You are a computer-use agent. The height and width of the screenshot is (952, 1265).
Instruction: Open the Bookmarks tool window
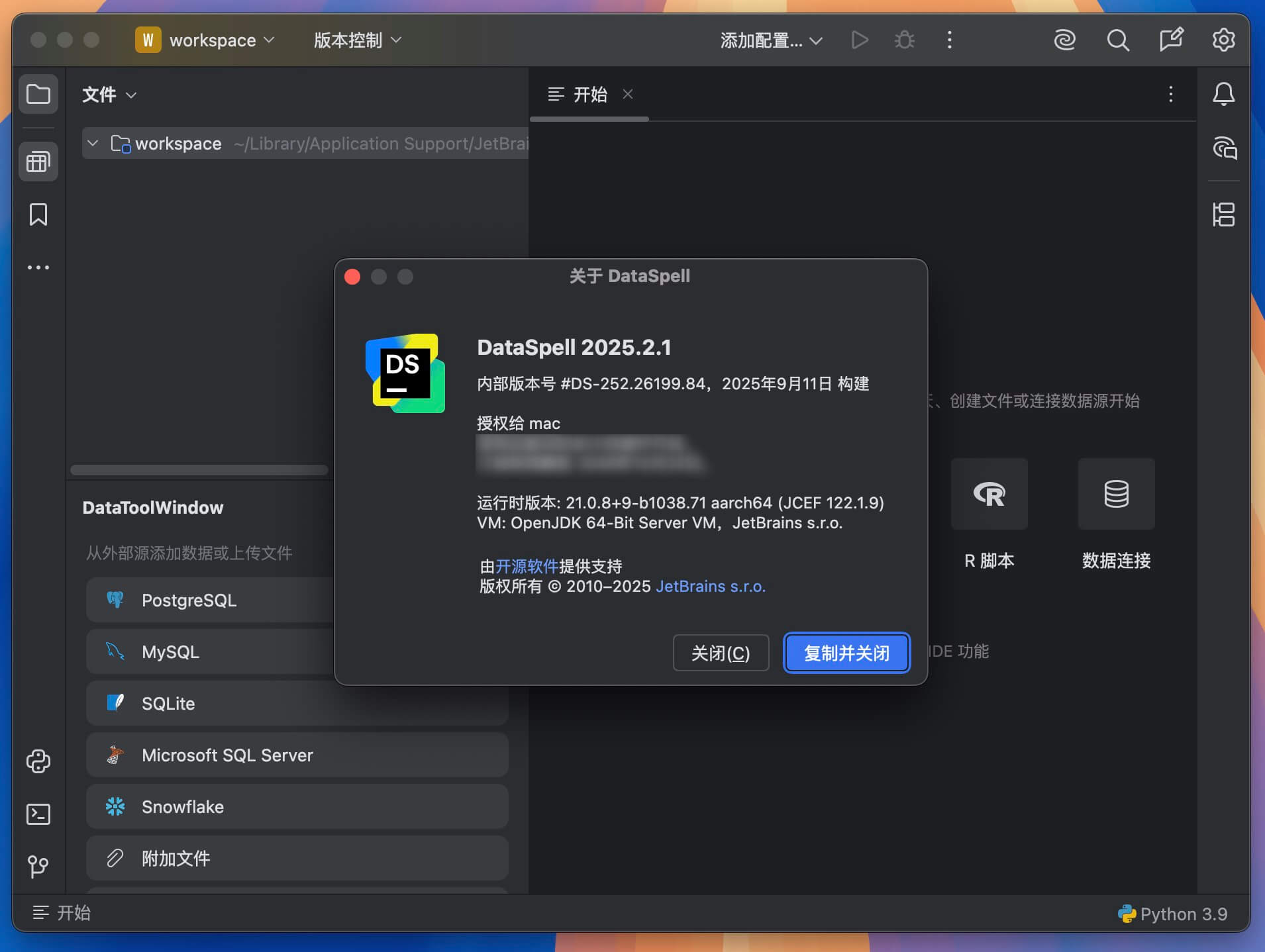pos(38,214)
